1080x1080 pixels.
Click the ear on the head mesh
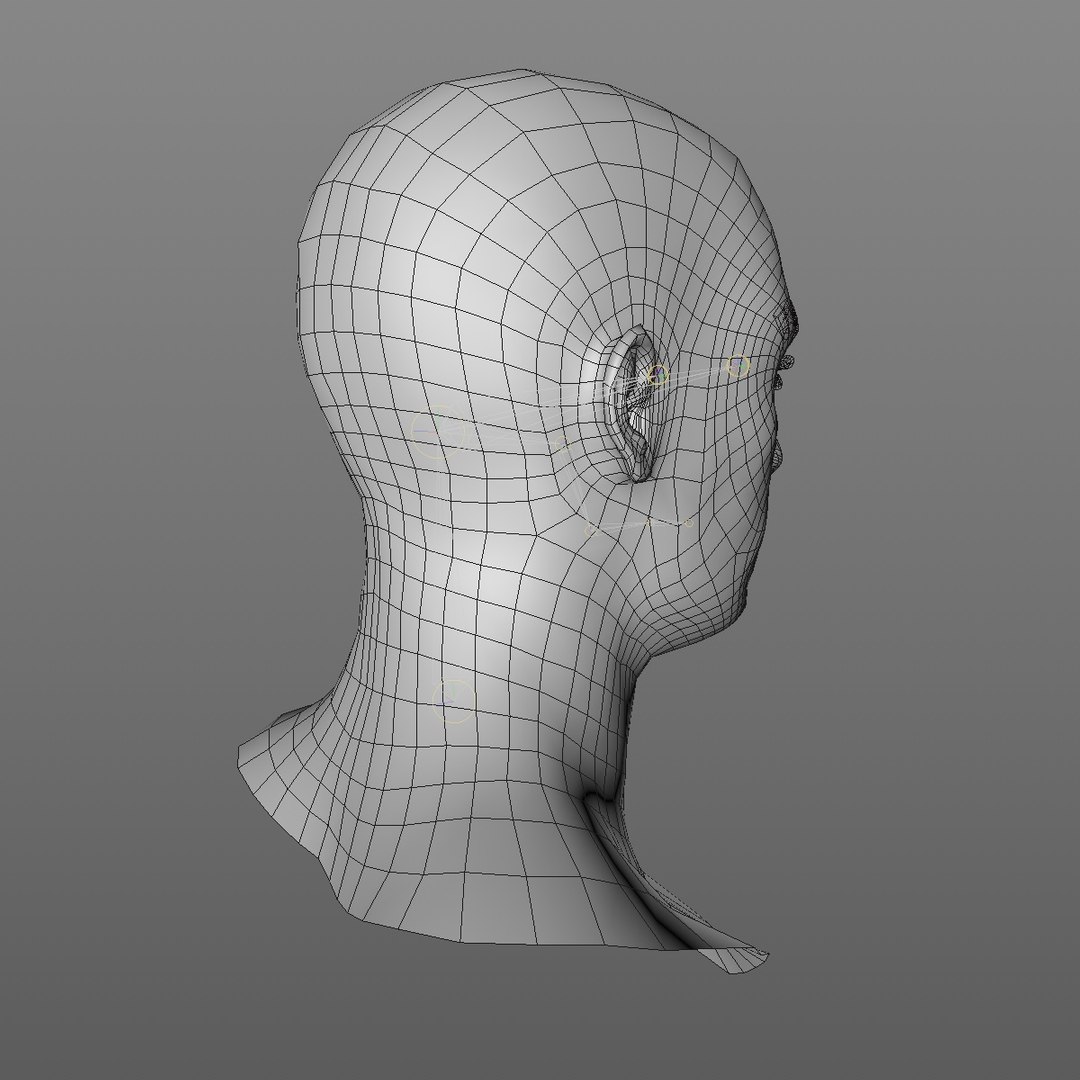click(x=632, y=404)
